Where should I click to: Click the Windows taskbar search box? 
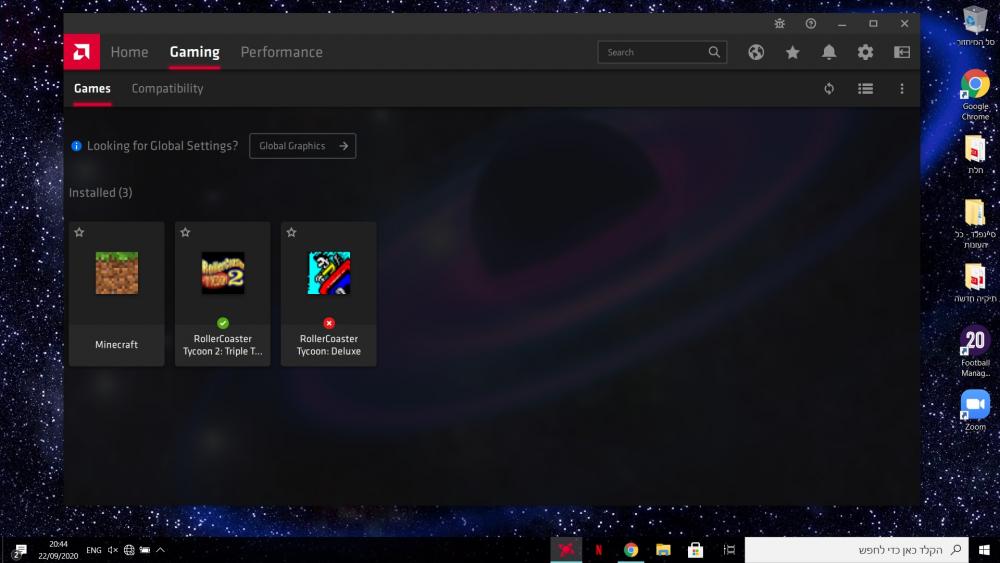point(857,550)
